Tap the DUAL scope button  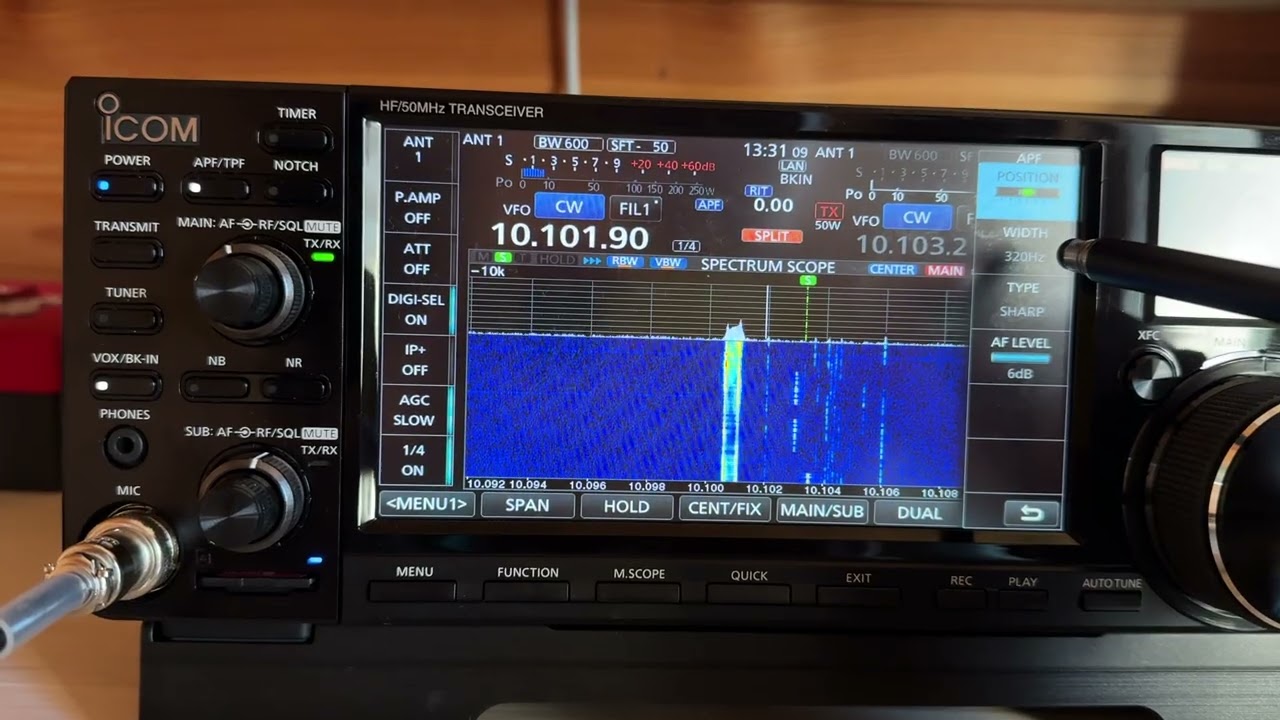click(918, 513)
